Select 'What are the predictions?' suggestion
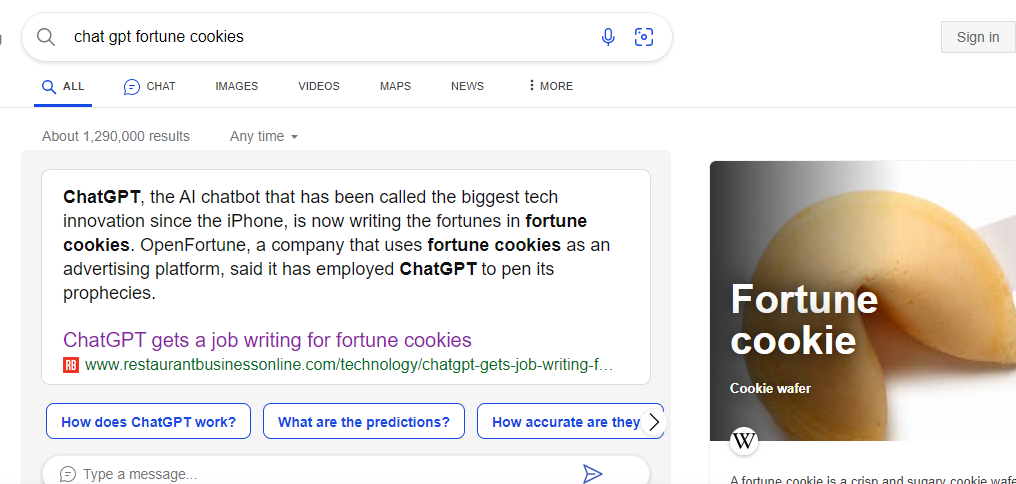This screenshot has width=1016, height=484. coord(364,422)
